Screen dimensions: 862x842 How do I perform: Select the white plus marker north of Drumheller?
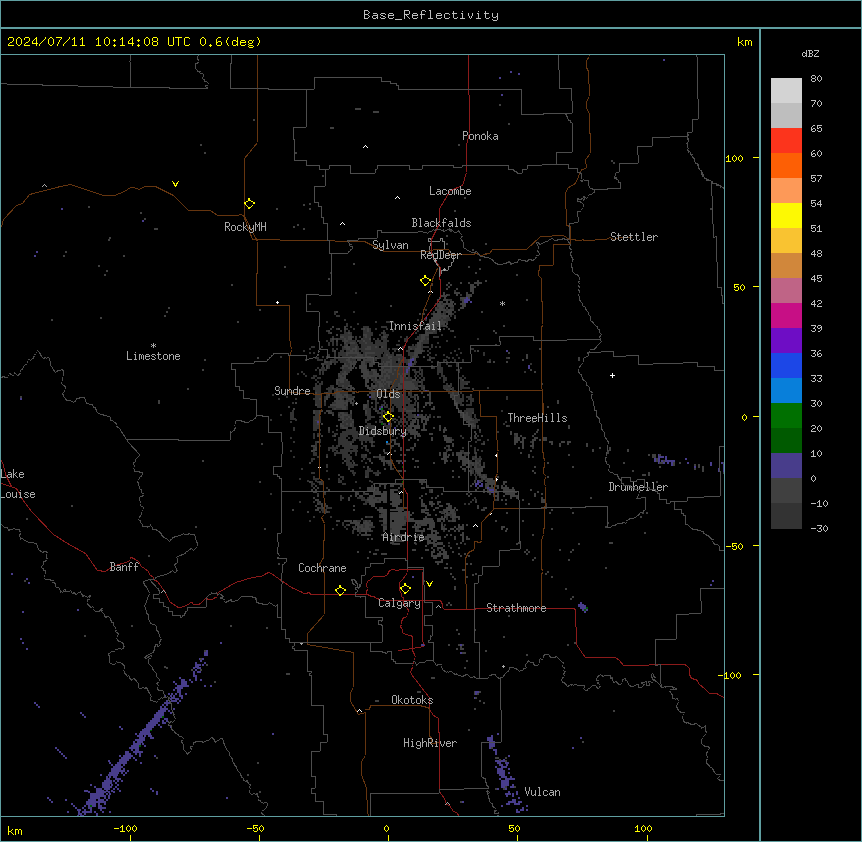pyautogui.click(x=612, y=375)
